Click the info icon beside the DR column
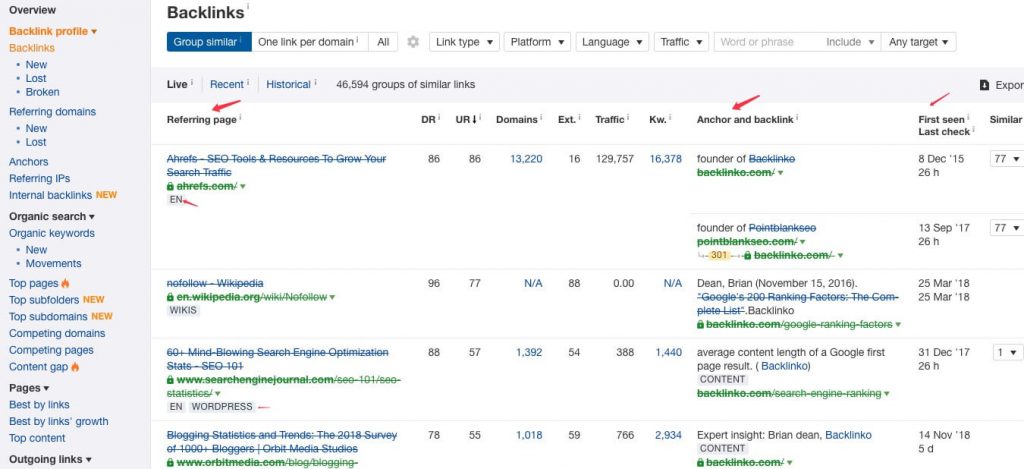This screenshot has width=1024, height=469. click(439, 118)
